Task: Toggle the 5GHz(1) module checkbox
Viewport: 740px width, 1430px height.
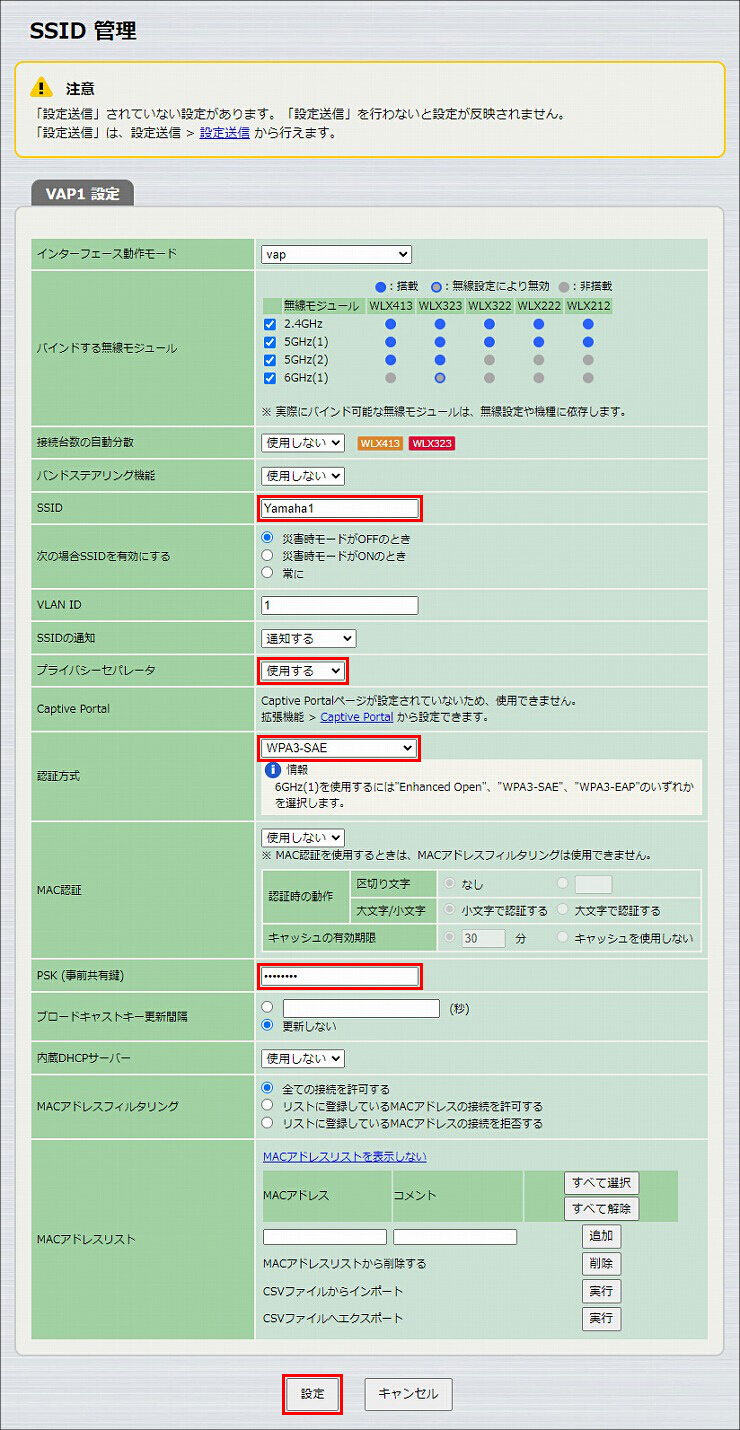Action: point(270,342)
